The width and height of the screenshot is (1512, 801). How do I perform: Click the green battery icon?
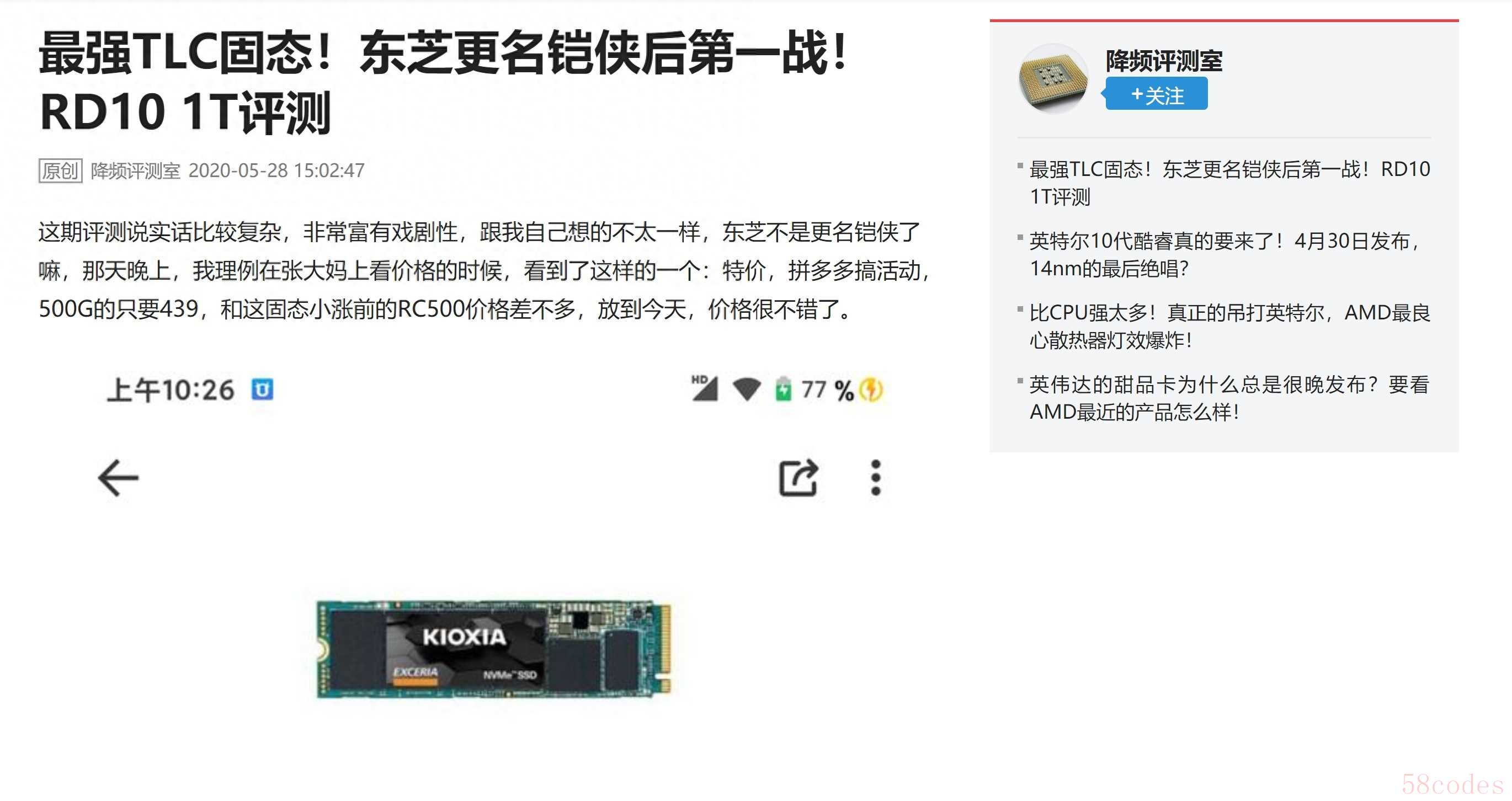click(783, 389)
